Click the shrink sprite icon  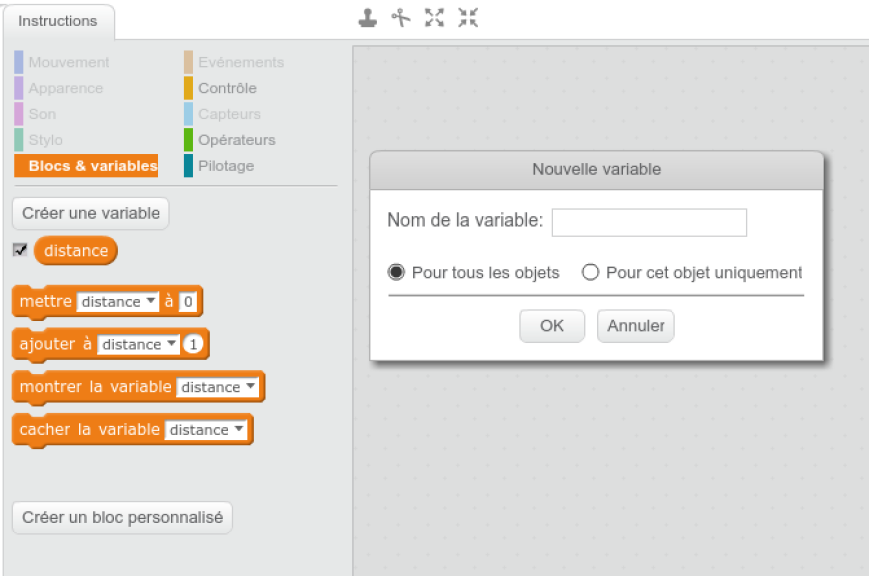pyautogui.click(x=468, y=18)
